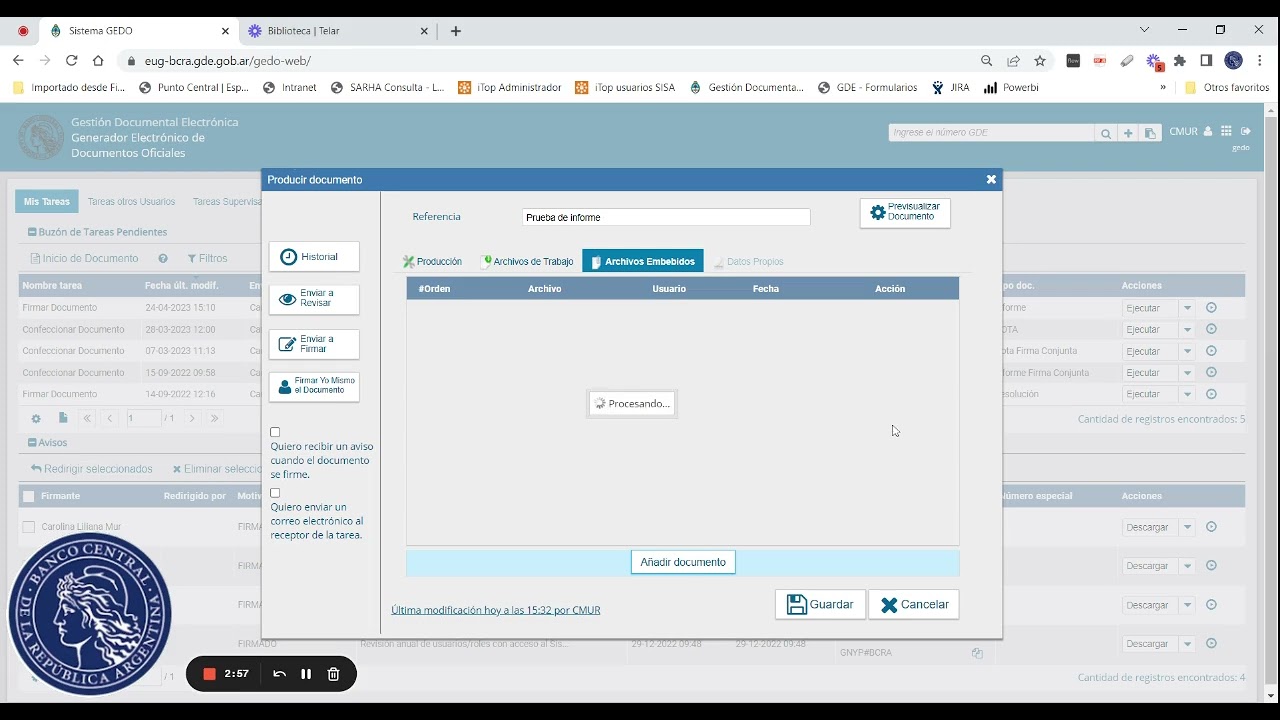Switch to the Producción tab
The width and height of the screenshot is (1280, 720).
433,261
